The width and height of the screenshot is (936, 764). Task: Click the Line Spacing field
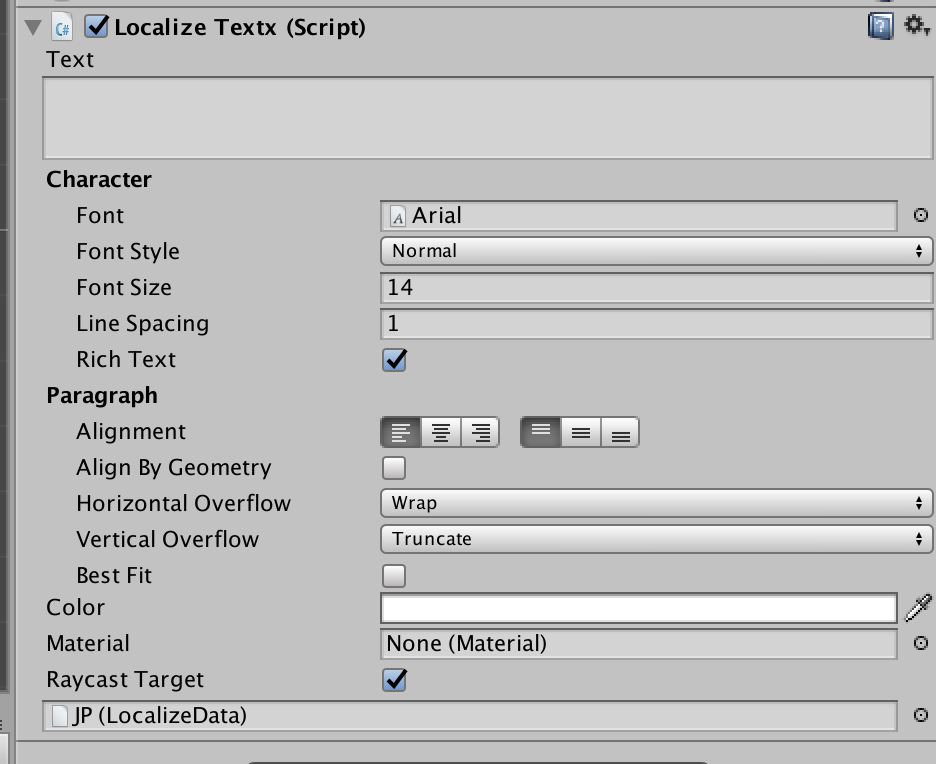tap(656, 324)
